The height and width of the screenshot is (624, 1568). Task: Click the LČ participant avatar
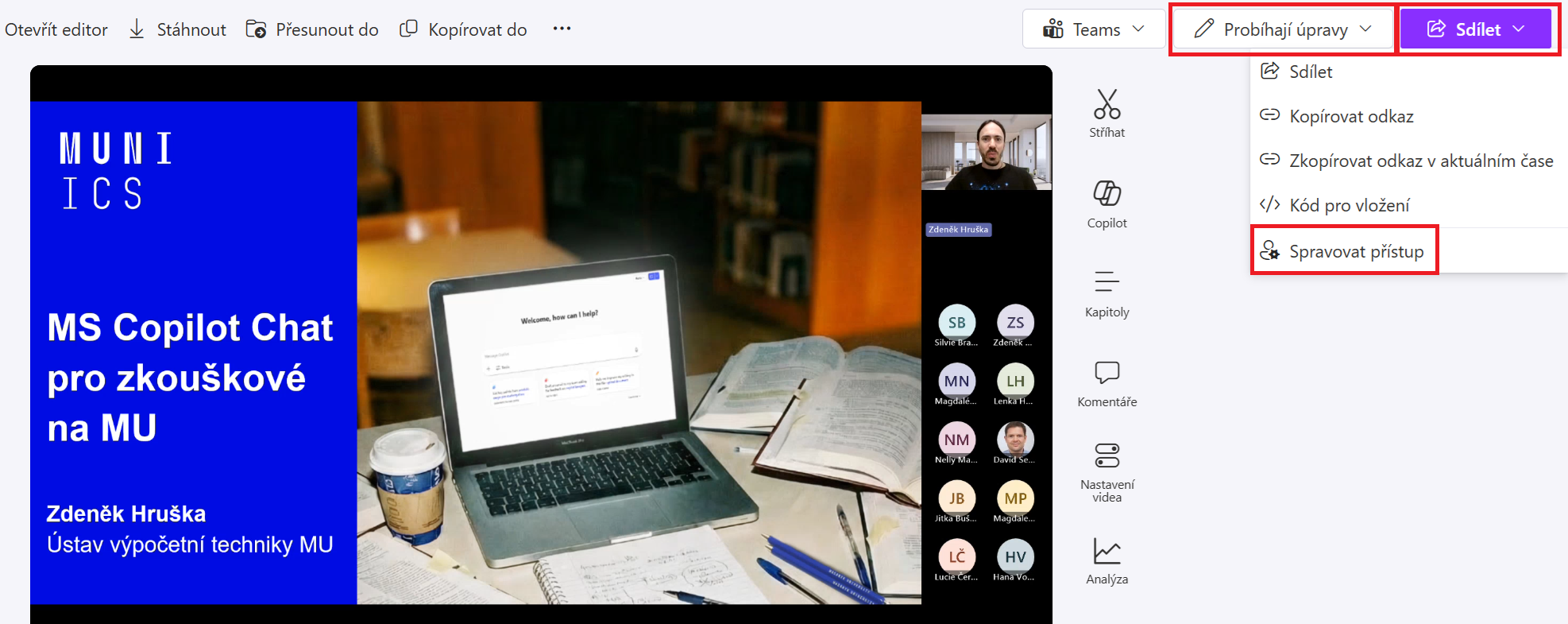coord(956,556)
